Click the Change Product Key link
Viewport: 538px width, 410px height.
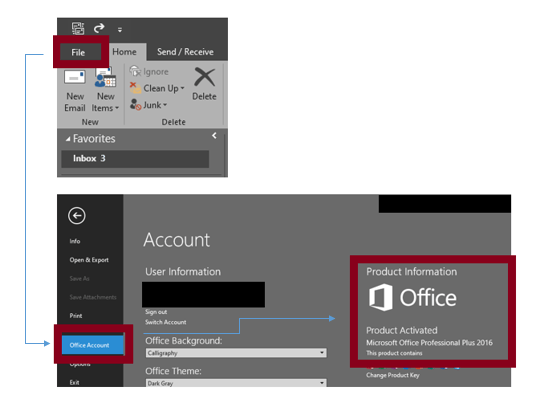tap(393, 375)
